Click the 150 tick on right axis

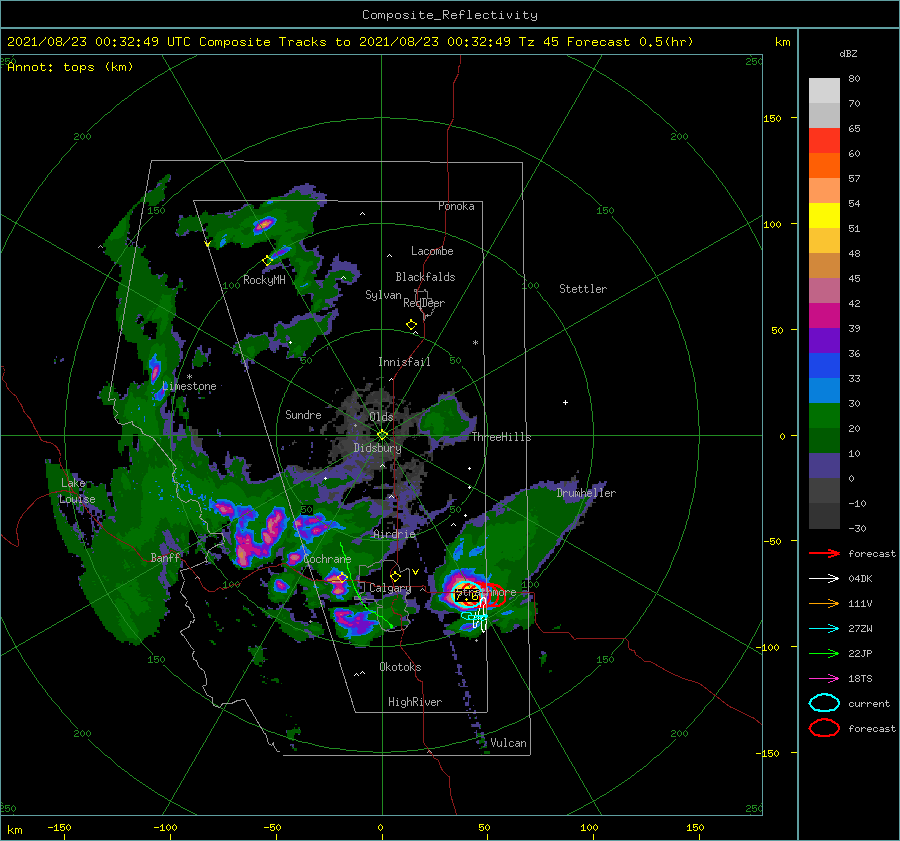772,118
